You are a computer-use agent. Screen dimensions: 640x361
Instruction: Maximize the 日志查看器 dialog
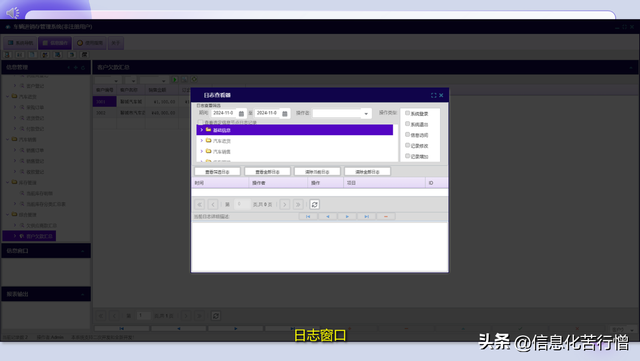(433, 95)
